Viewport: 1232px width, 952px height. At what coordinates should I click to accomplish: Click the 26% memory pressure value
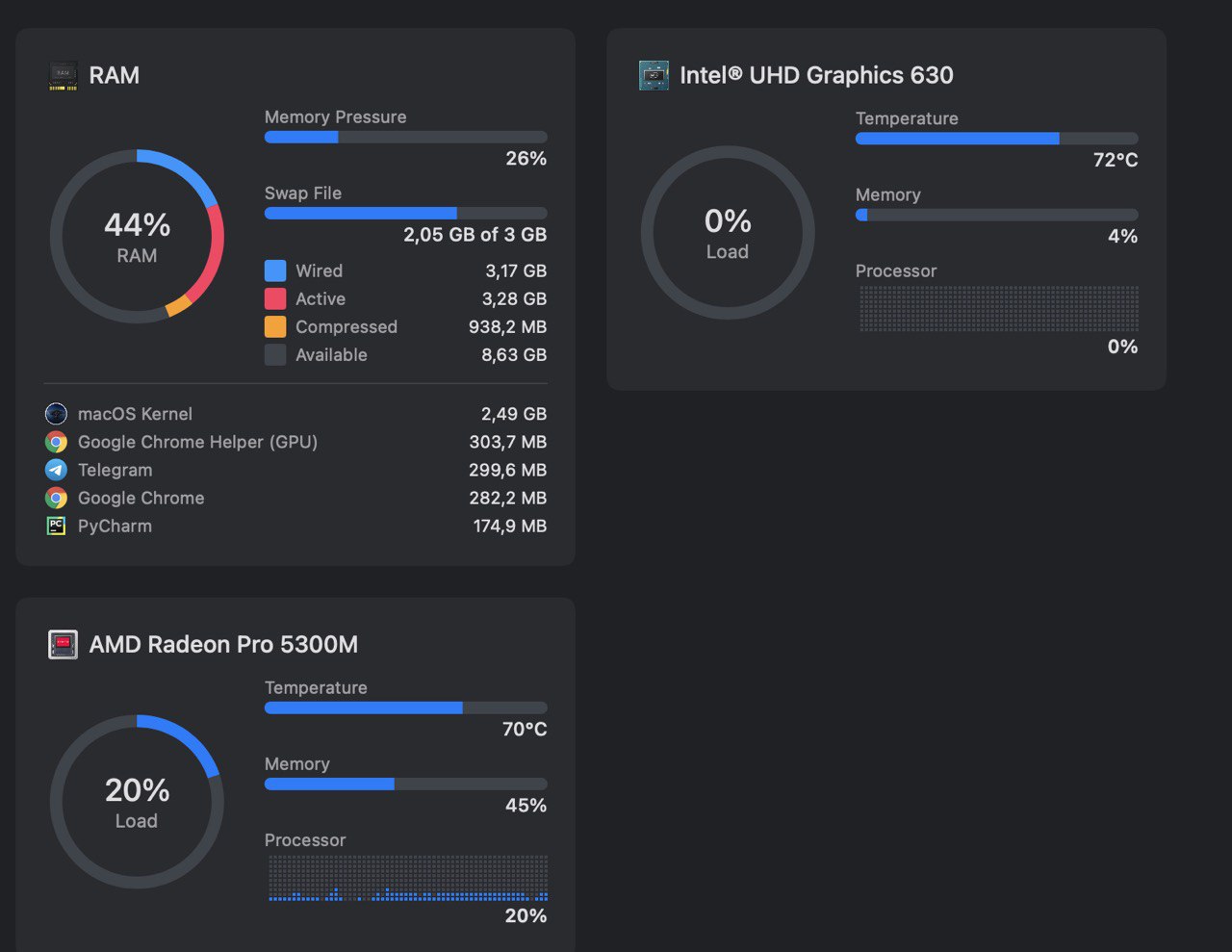click(x=526, y=159)
